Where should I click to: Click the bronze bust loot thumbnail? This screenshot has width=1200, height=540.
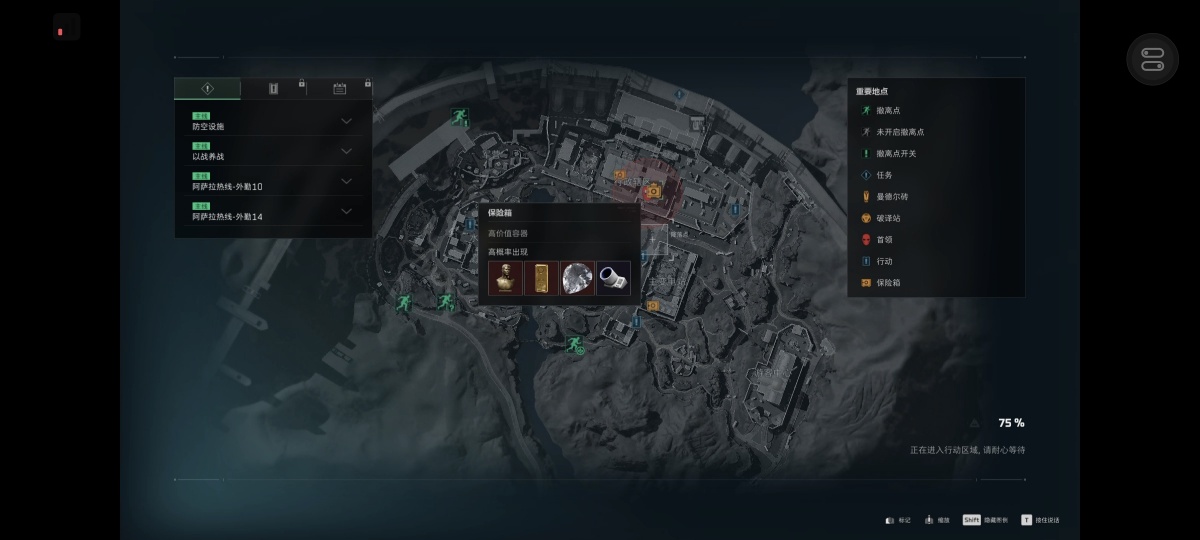(505, 278)
